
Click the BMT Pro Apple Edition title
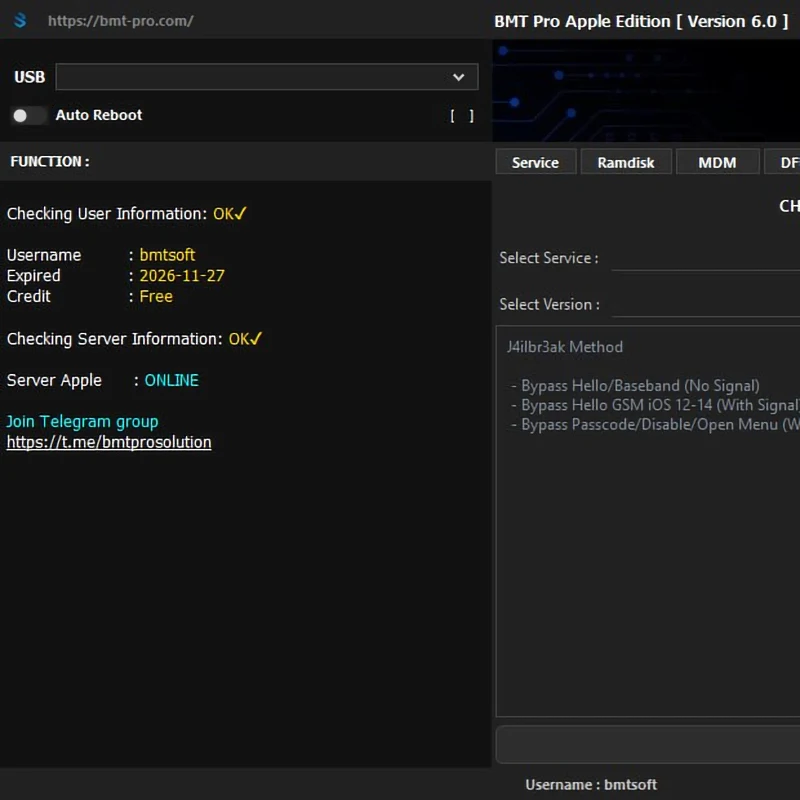tap(641, 21)
